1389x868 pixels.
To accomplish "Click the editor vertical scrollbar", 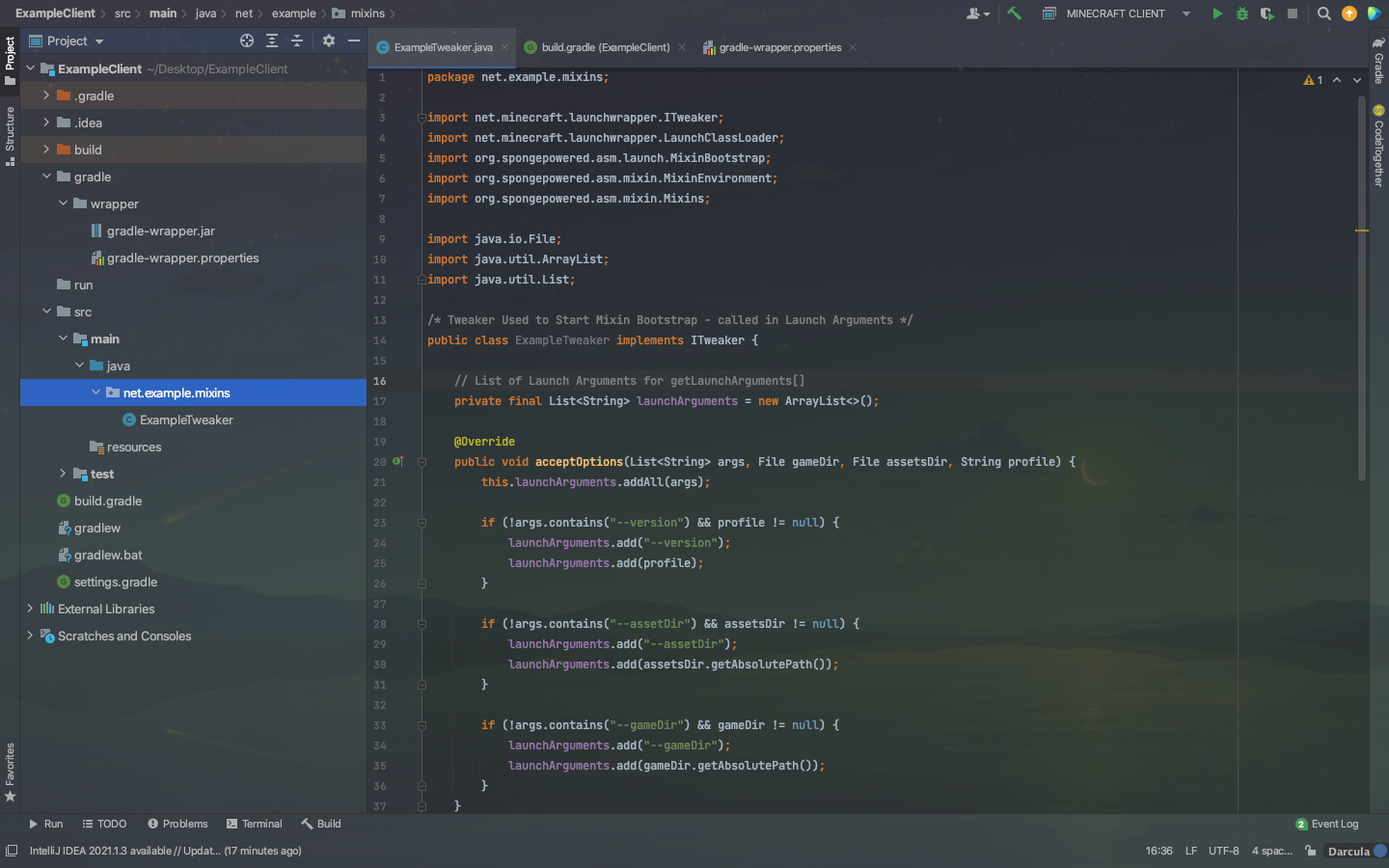I will pos(1362,289).
